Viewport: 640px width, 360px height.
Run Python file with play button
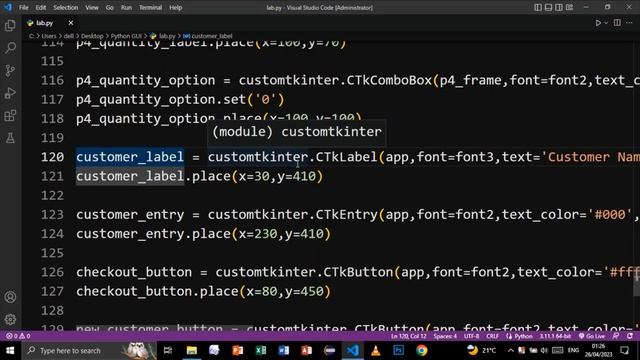[598, 23]
